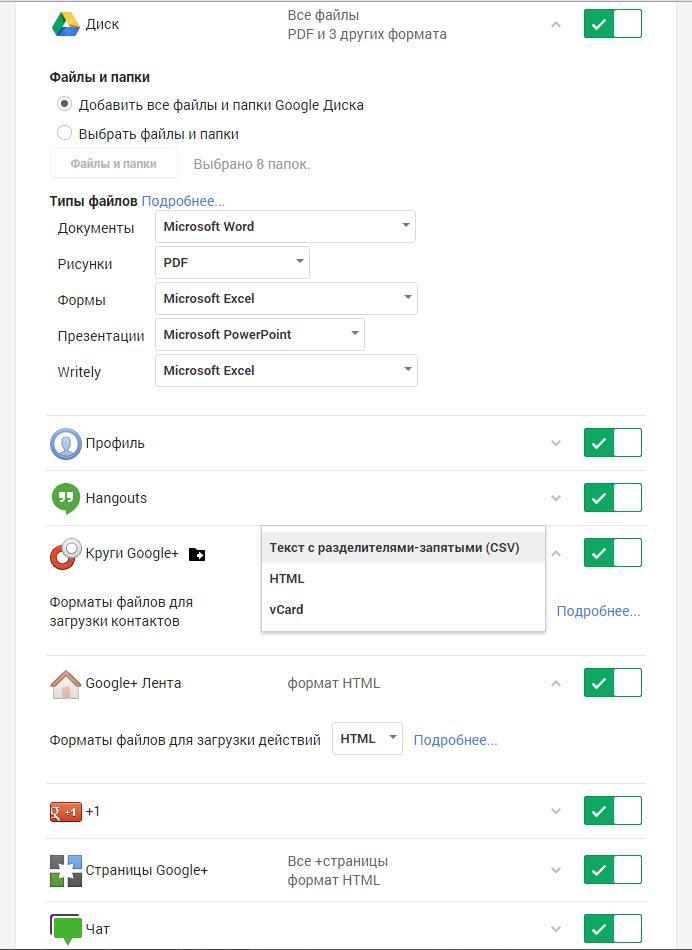
Task: Click the red +1 icon
Action: coord(65,812)
